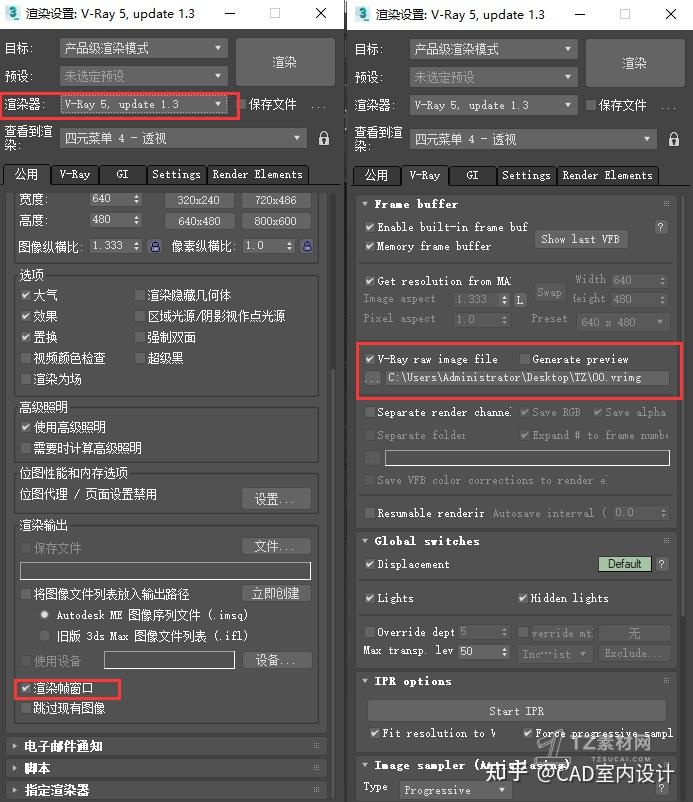Open the 640 x 480 resolution preset dropdown

(x=622, y=322)
